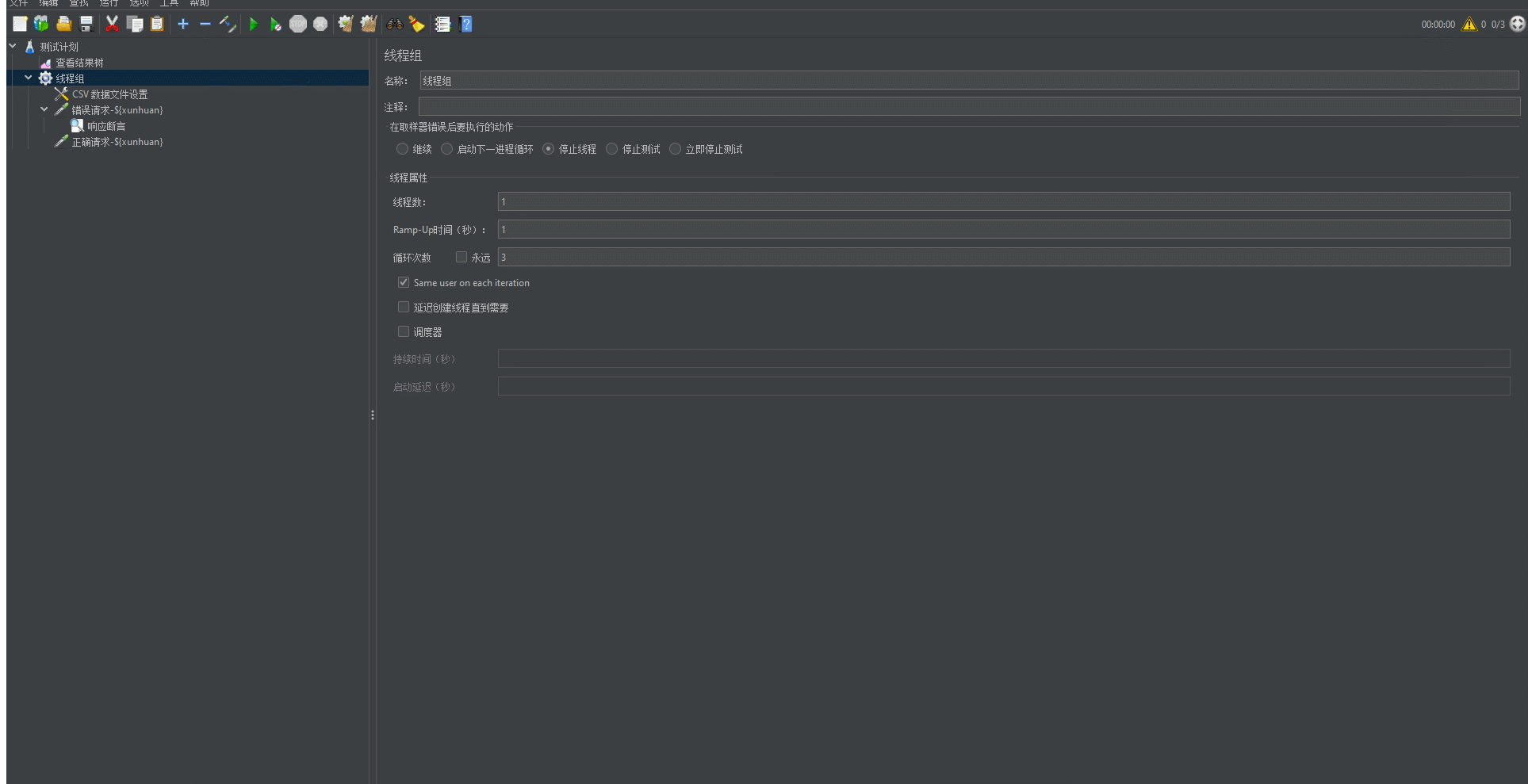
Task: Select 查看结果树 in the tree
Action: pyautogui.click(x=79, y=63)
